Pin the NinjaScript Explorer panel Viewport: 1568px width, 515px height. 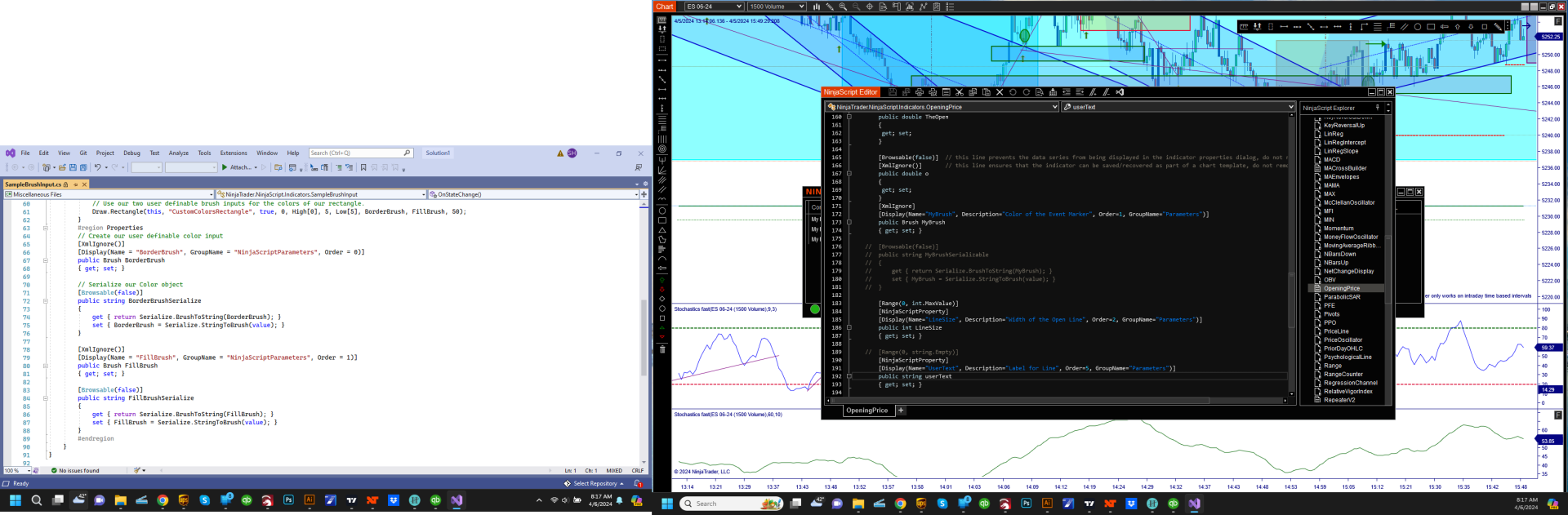point(1378,108)
